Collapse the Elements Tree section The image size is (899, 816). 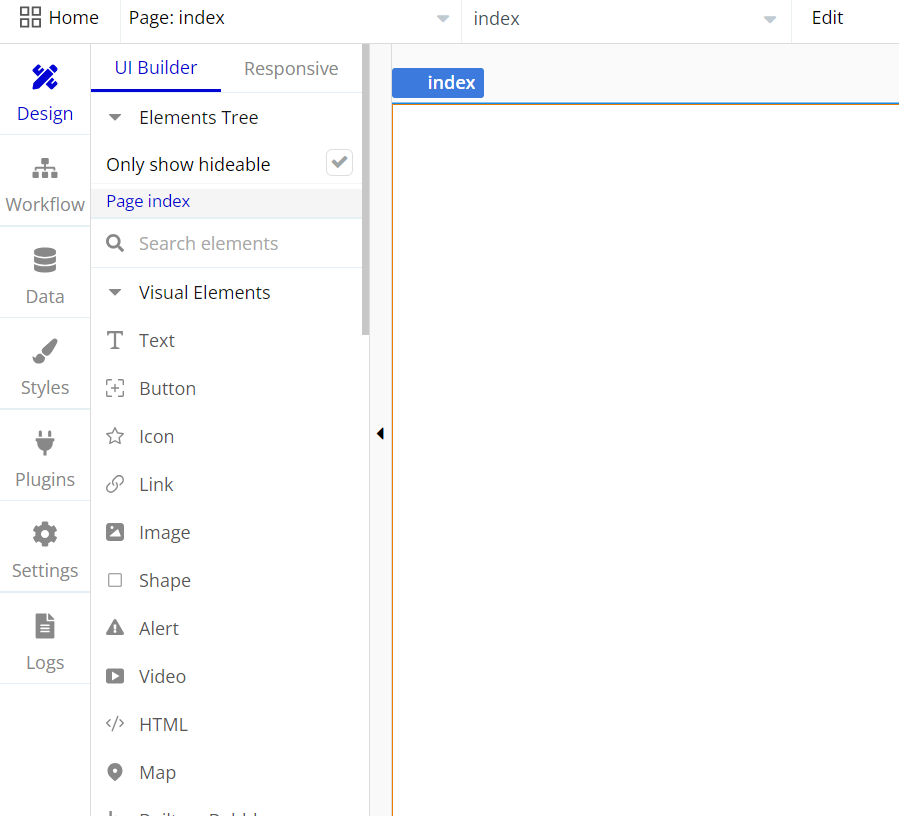[115, 118]
